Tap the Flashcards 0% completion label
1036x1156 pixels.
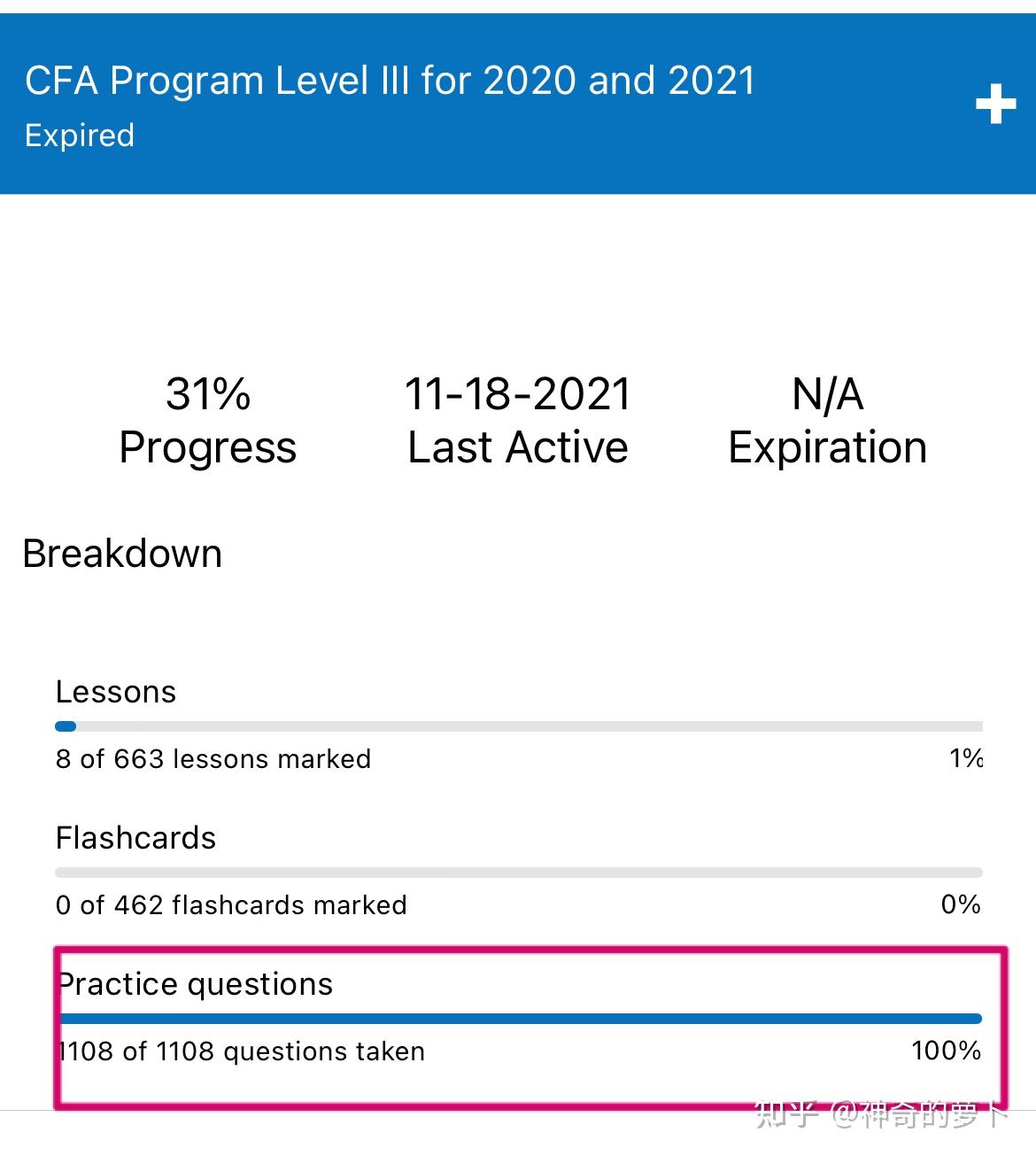coord(959,904)
